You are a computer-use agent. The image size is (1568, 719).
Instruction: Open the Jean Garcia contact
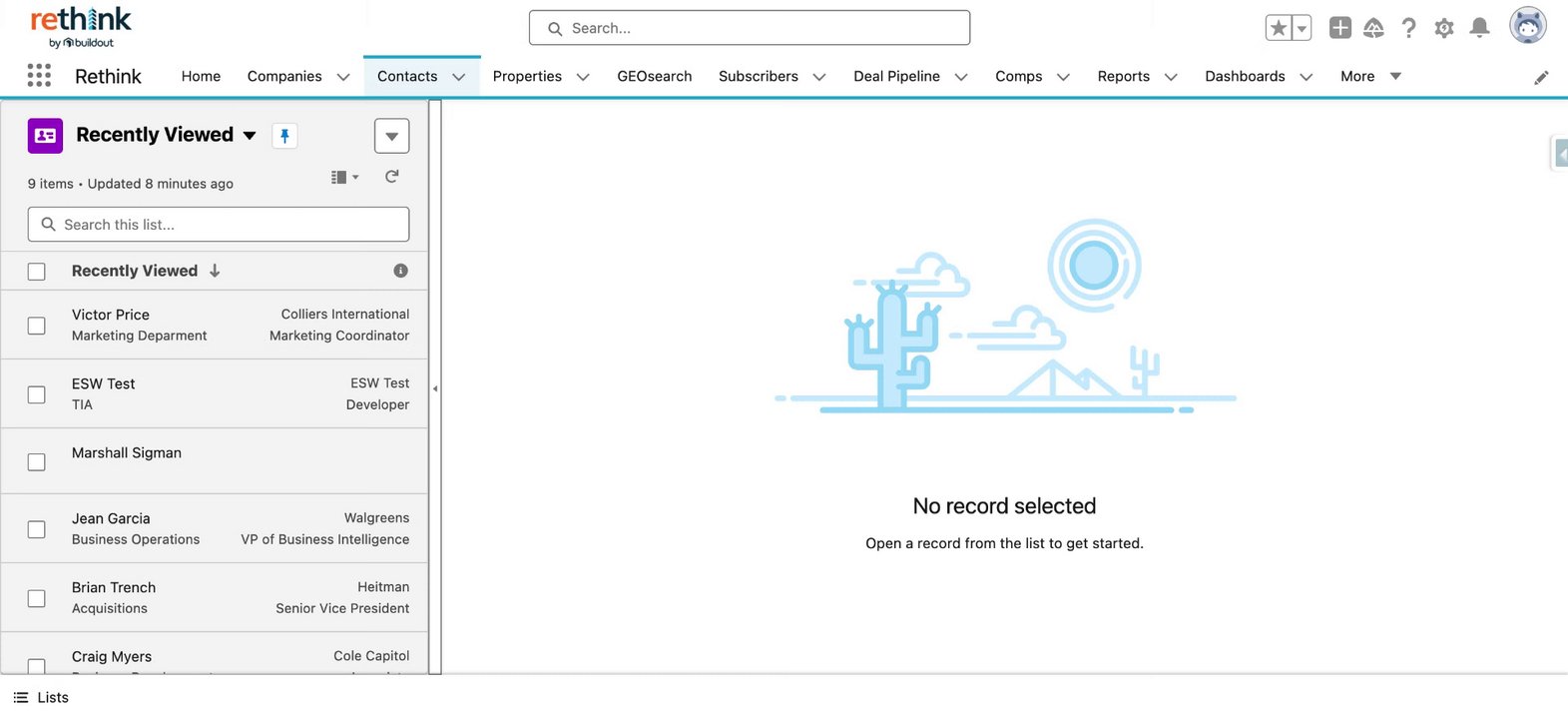point(111,518)
